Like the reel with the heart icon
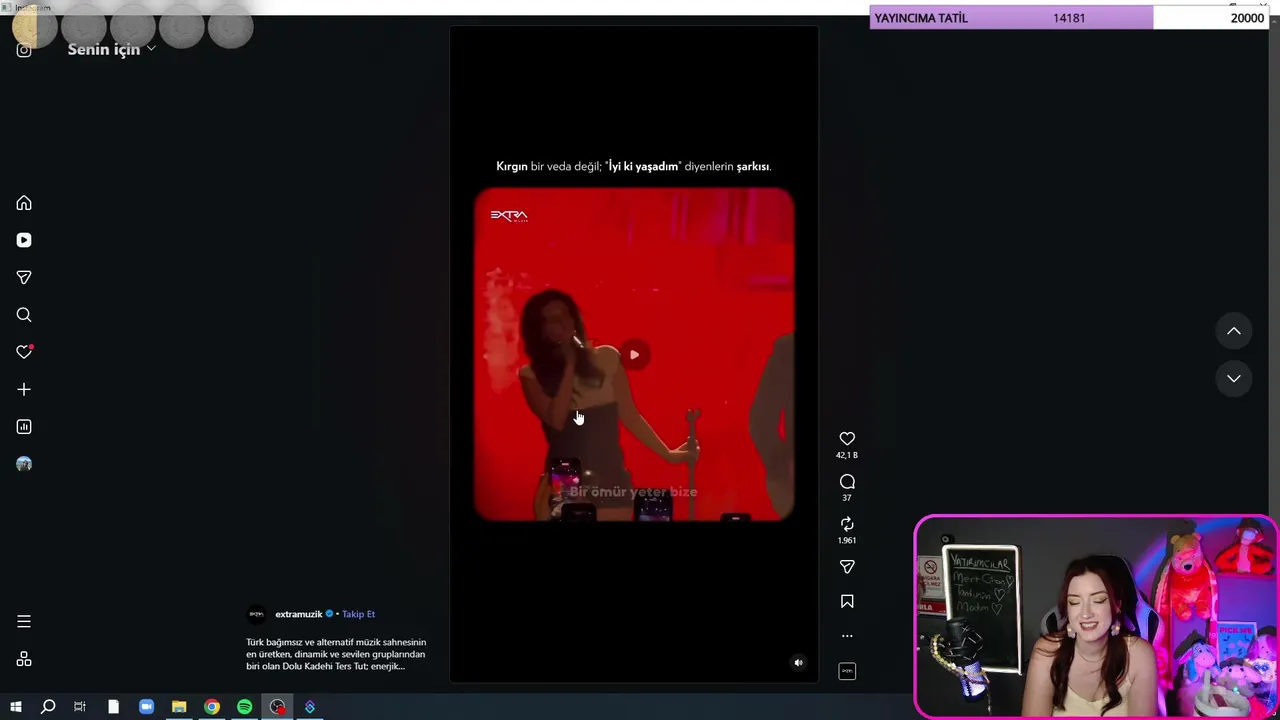Screen dimensions: 1280x720 click(847, 439)
